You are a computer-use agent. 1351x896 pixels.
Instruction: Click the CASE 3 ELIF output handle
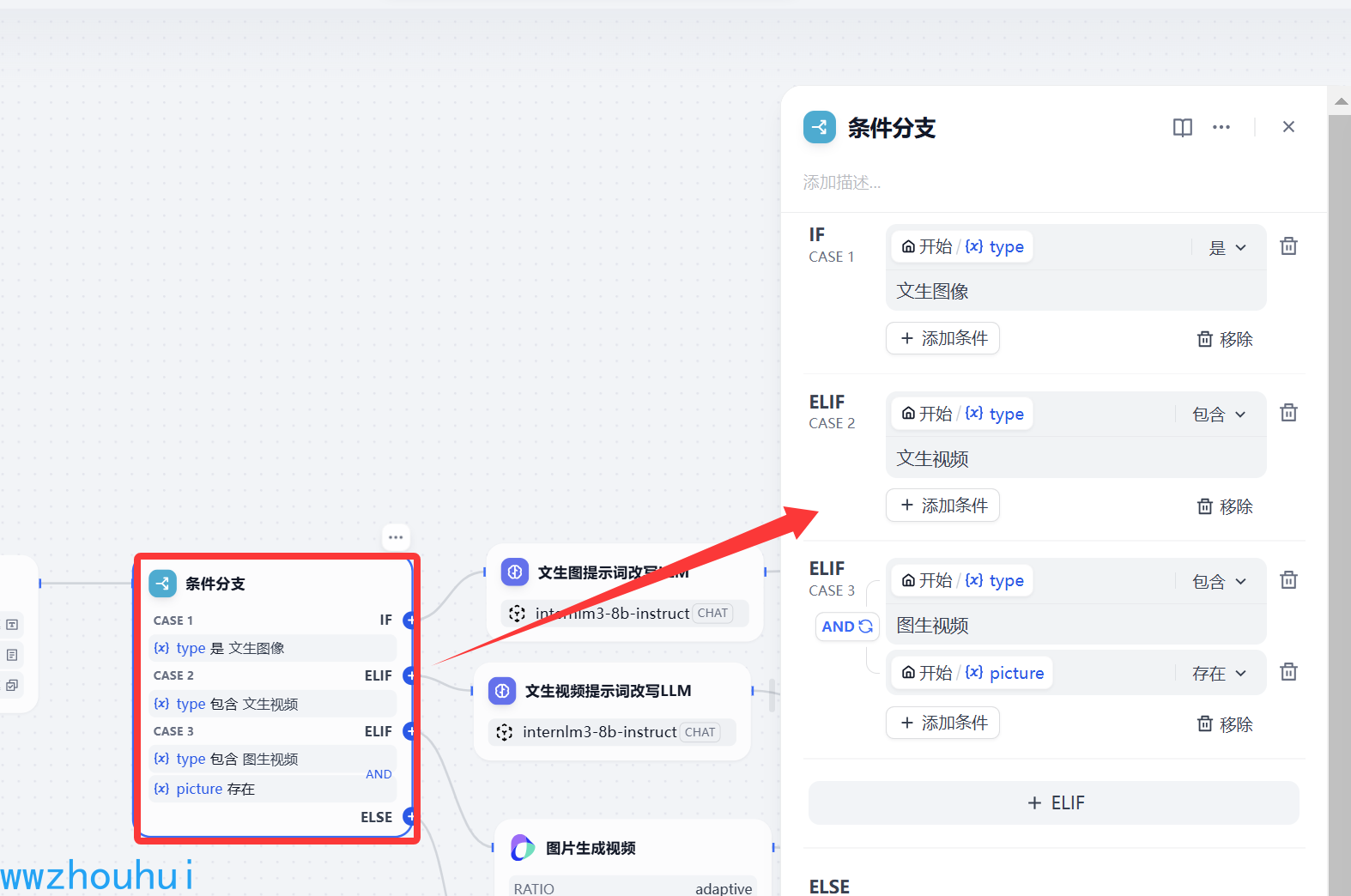click(x=409, y=731)
